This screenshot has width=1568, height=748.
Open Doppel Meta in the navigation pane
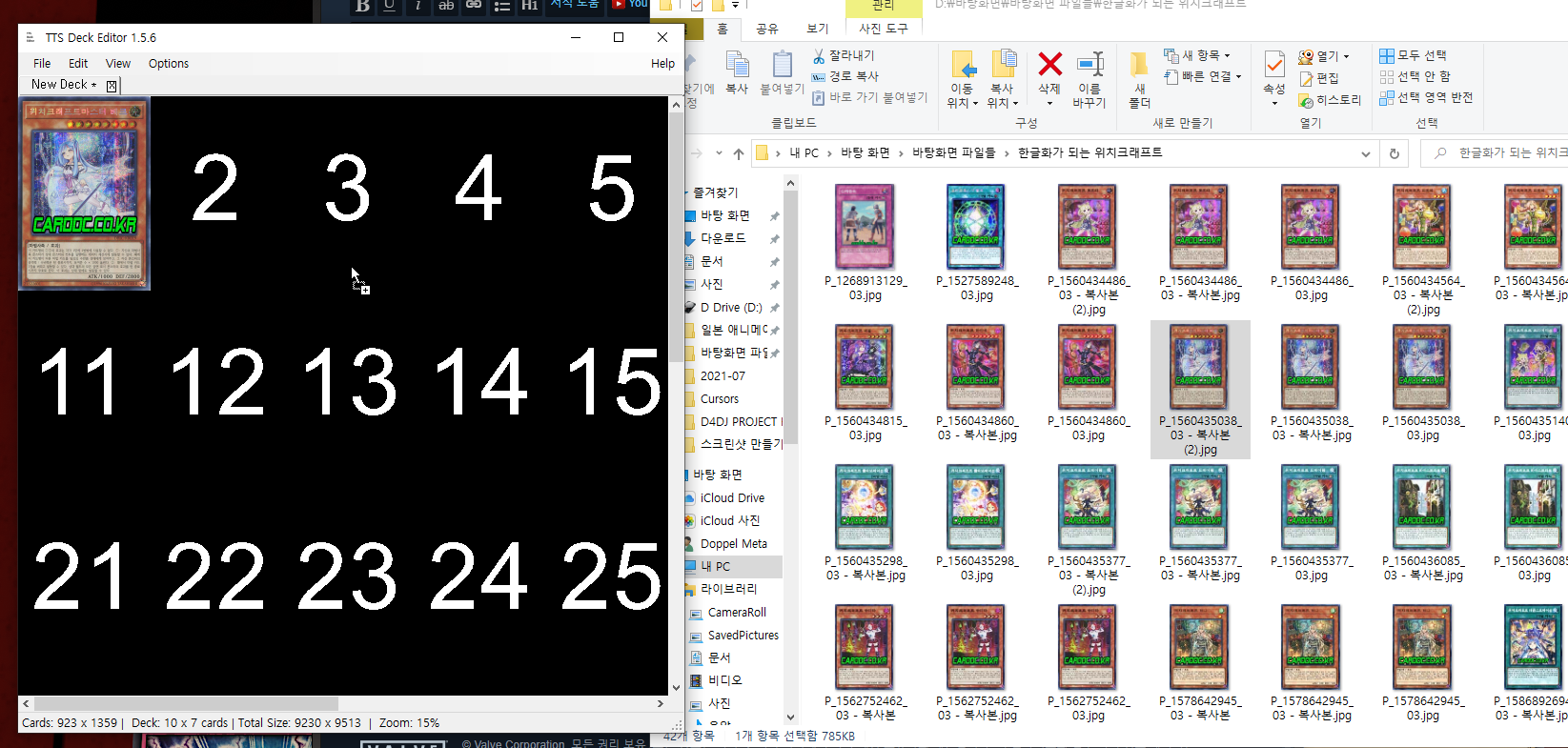(x=733, y=543)
